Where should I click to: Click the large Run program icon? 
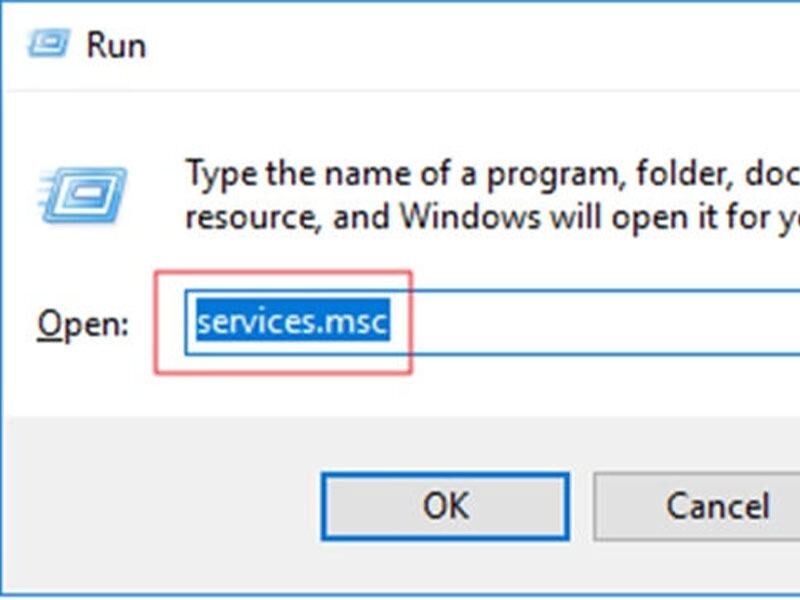[83, 195]
